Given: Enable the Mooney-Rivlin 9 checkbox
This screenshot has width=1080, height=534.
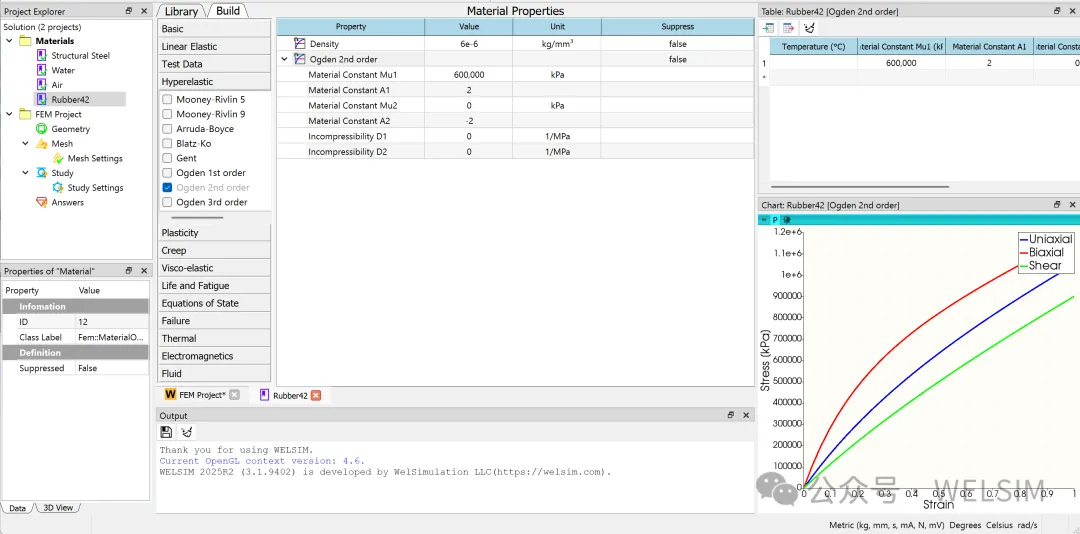Looking at the screenshot, I should [167, 114].
